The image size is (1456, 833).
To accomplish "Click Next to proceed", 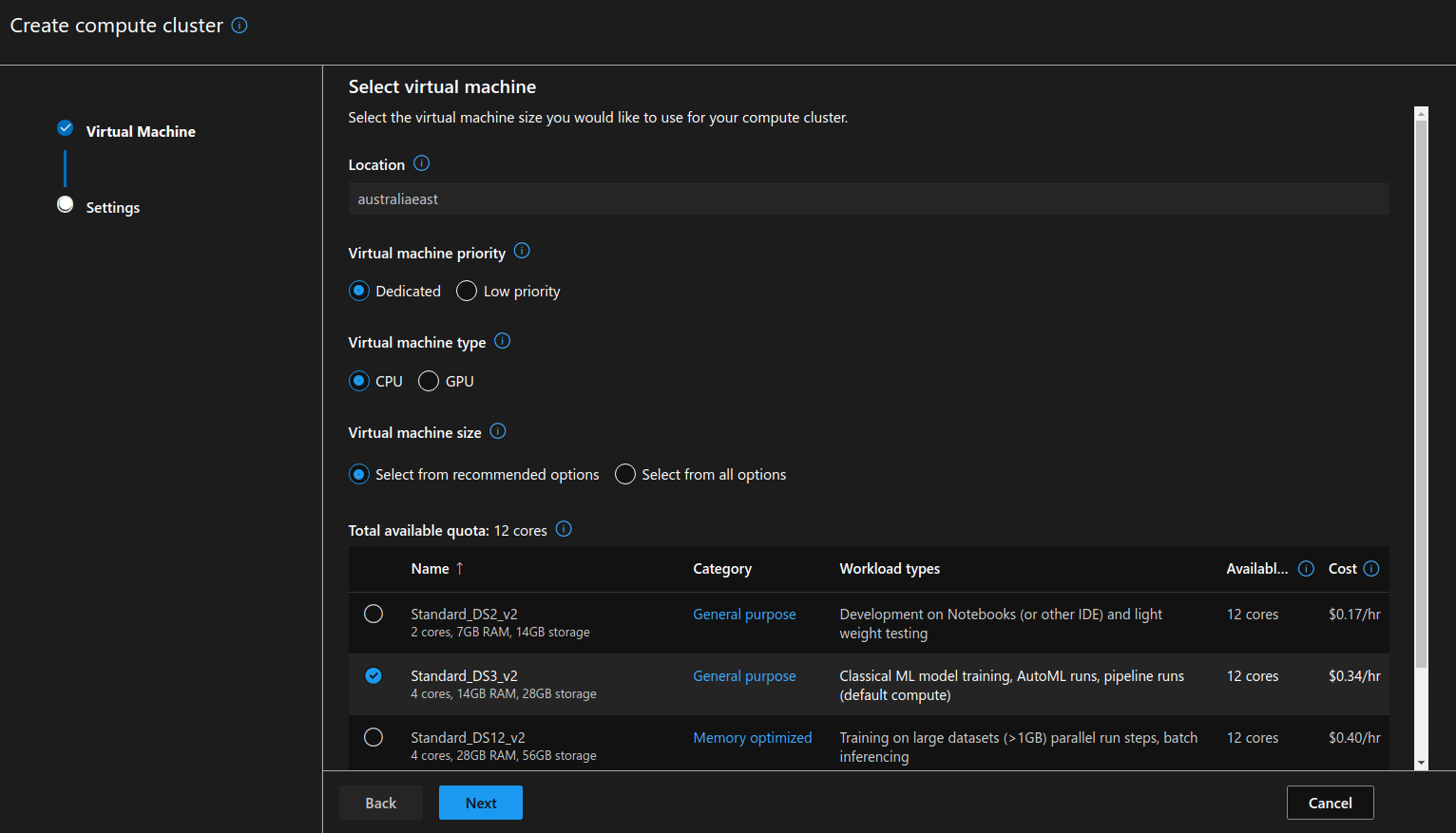I will point(480,802).
